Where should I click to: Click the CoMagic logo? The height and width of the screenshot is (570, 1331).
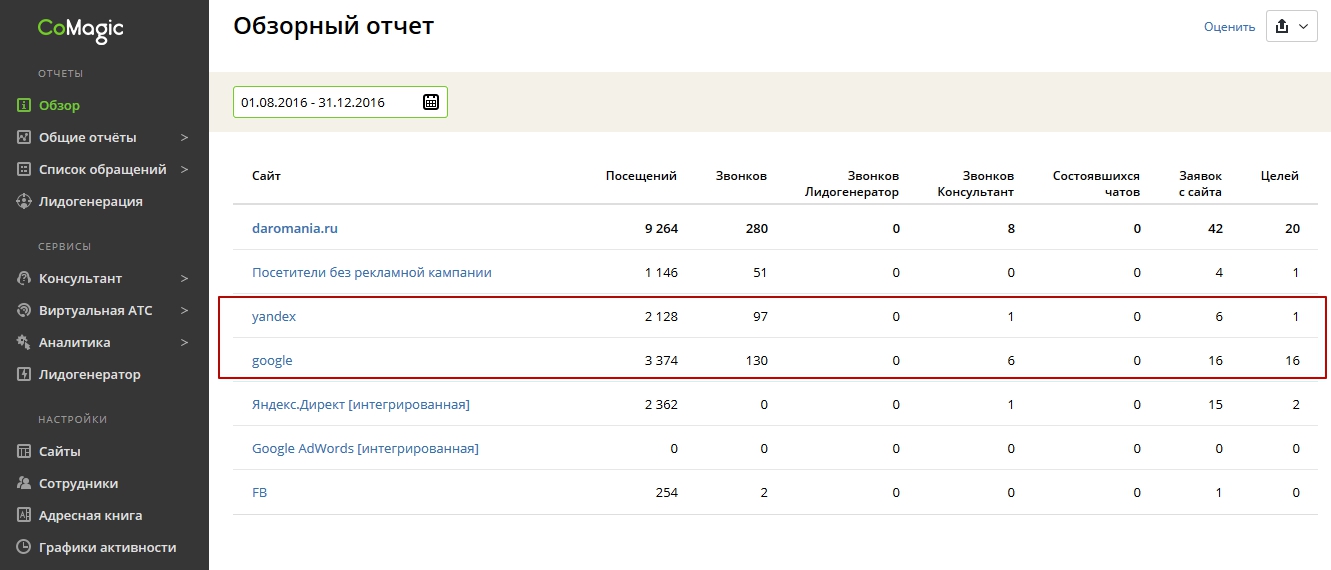point(81,29)
